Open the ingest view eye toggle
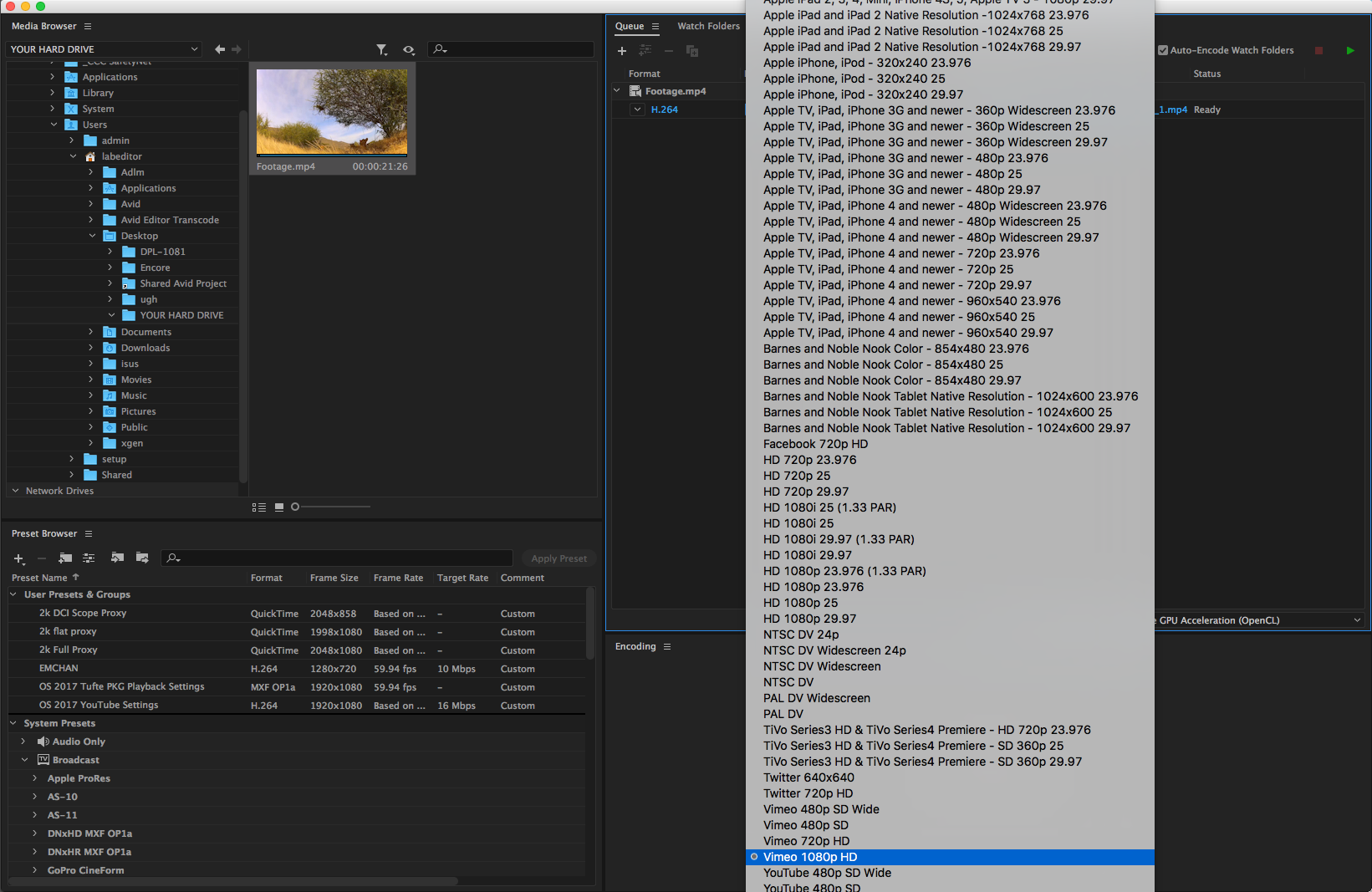The width and height of the screenshot is (1372, 892). 408,50
